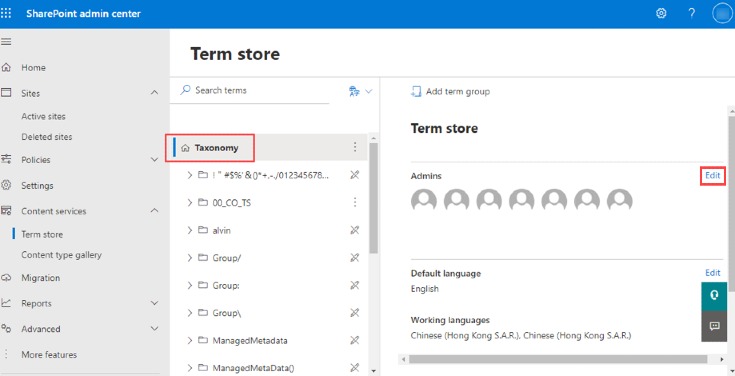735x376 pixels.
Task: Edit the Default language
Action: tap(712, 272)
